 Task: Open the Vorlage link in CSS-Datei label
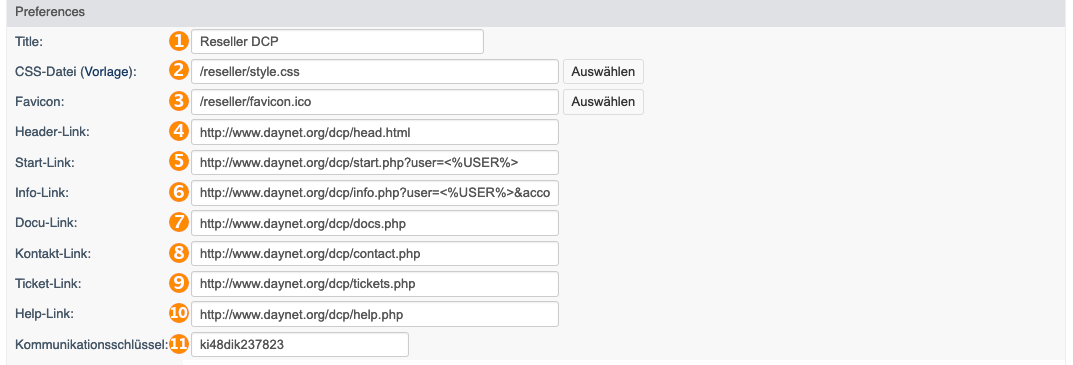coord(106,72)
